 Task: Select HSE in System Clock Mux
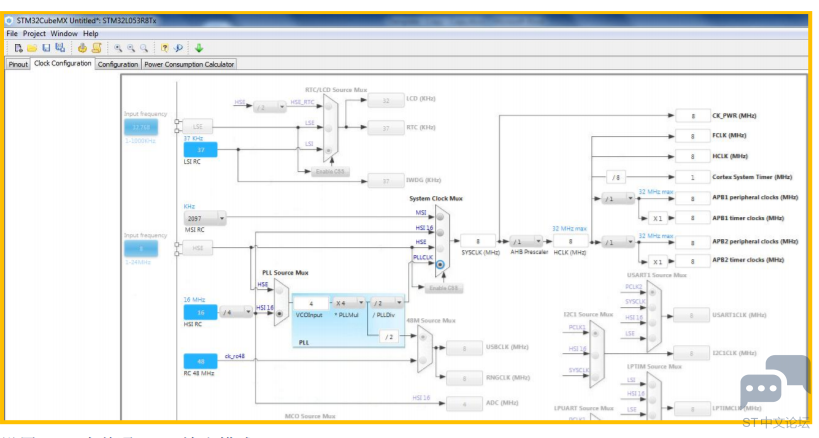440,248
